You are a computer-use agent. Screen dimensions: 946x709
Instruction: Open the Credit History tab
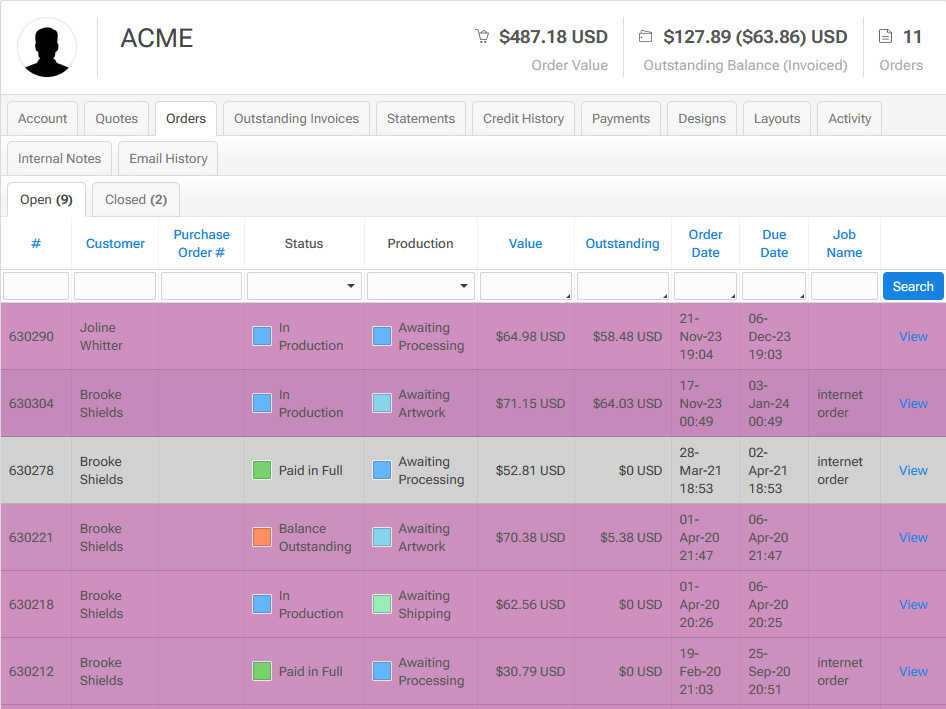tap(523, 119)
